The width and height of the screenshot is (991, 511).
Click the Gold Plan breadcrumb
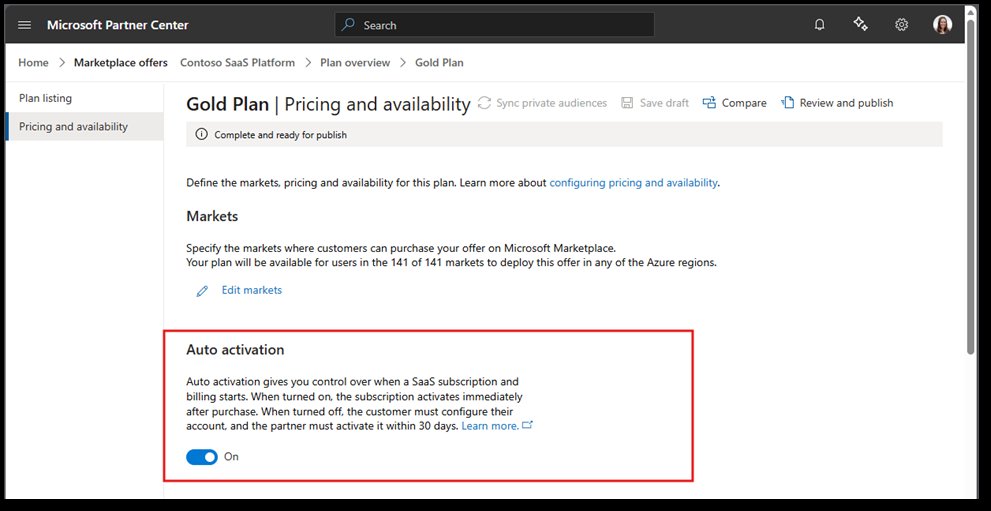pyautogui.click(x=439, y=63)
